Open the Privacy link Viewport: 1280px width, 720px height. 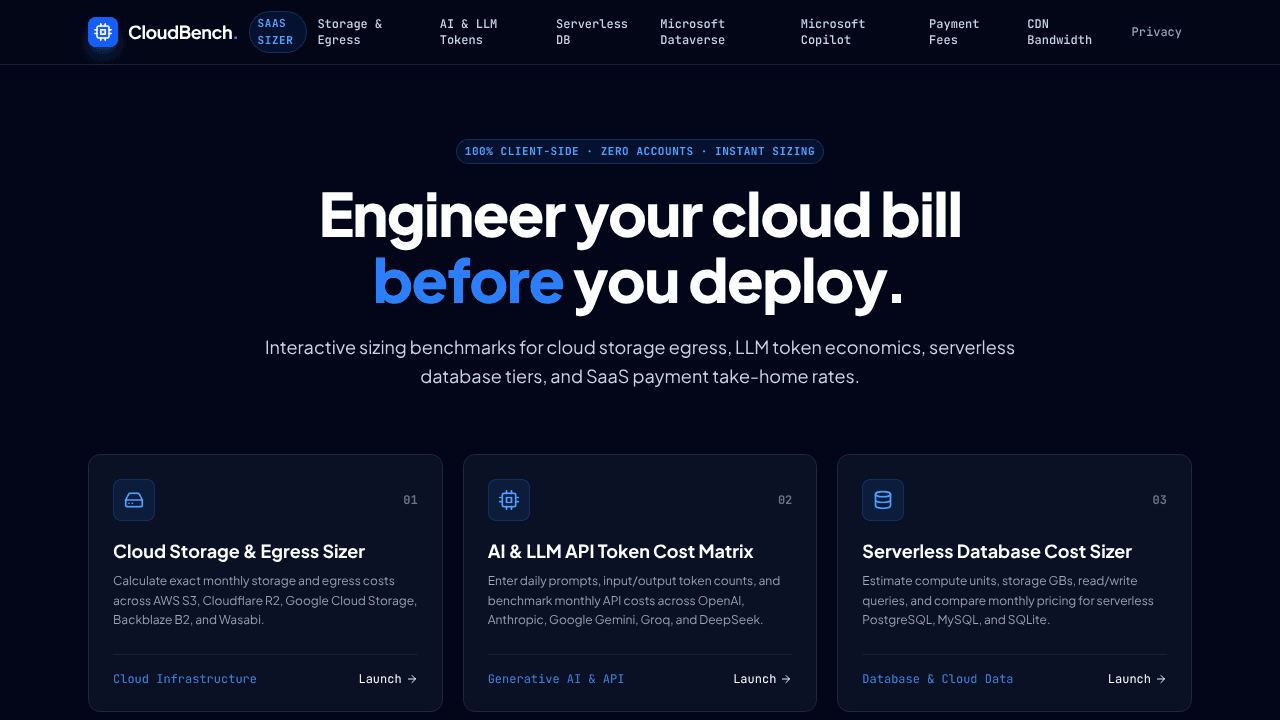[x=1156, y=32]
